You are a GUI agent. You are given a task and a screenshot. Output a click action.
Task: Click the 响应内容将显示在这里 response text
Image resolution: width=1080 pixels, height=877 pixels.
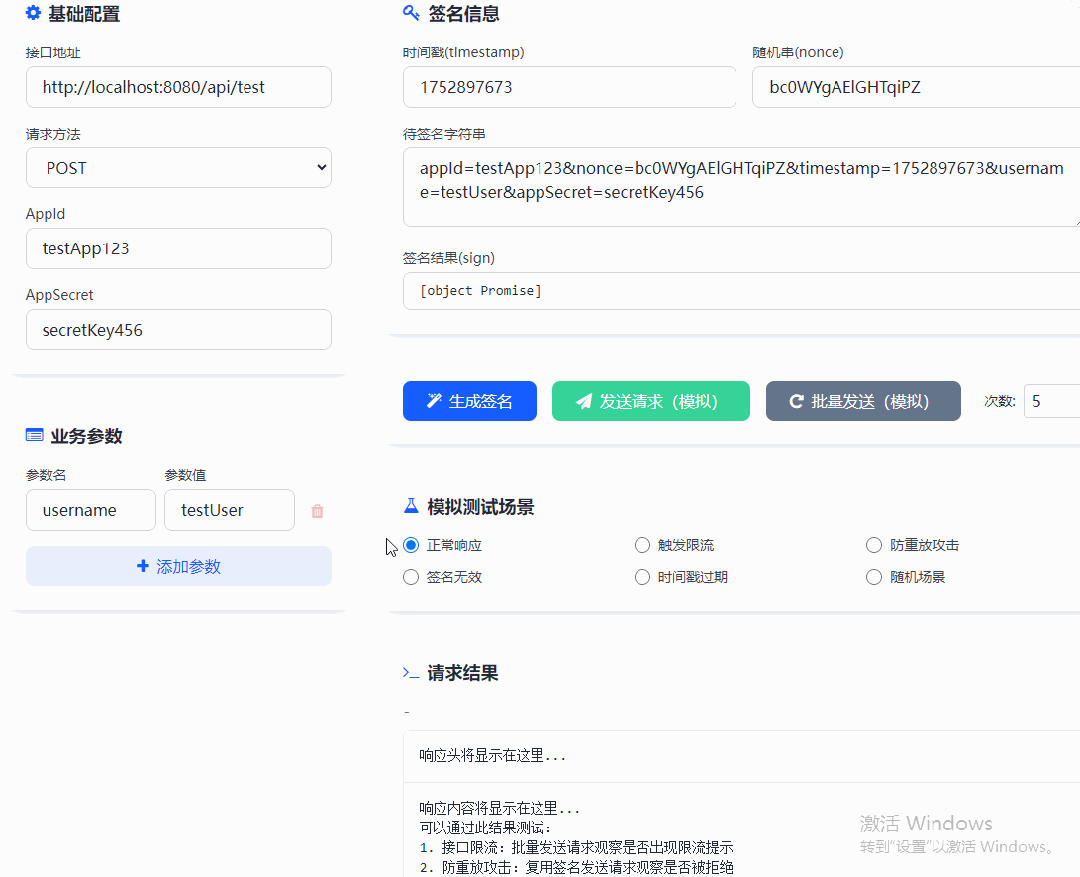coord(499,807)
